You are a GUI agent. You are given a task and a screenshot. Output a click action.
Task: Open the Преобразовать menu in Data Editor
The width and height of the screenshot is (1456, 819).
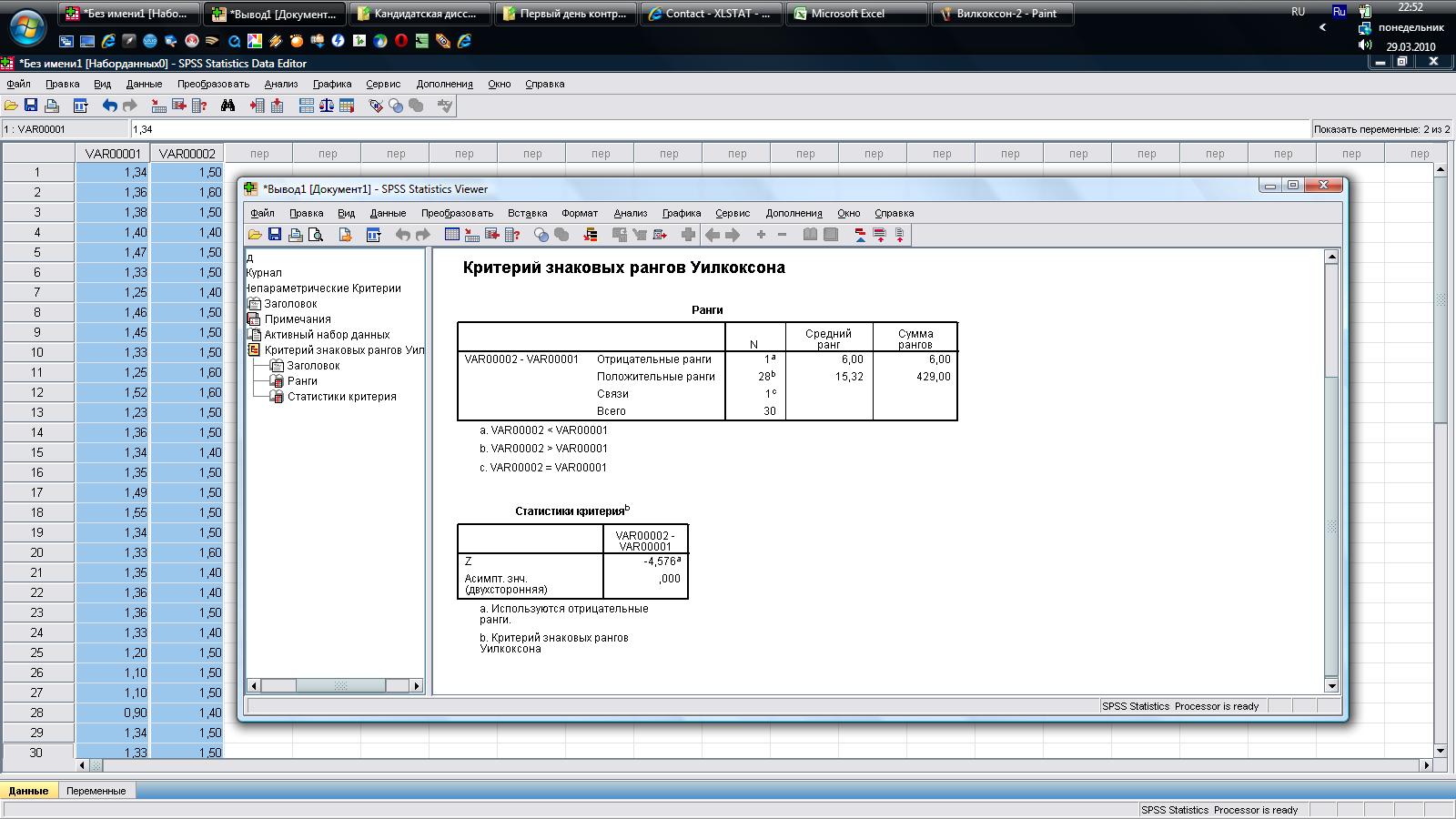click(x=213, y=84)
